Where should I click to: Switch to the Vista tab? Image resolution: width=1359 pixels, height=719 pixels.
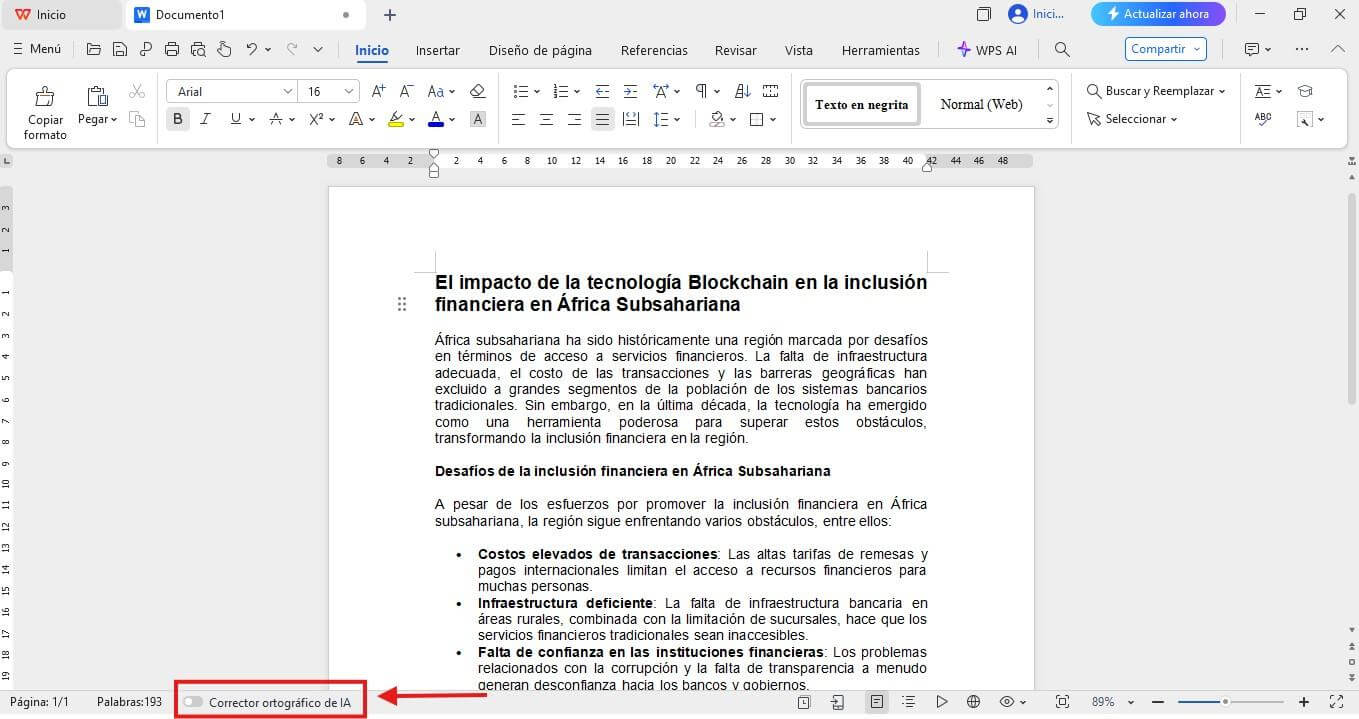coord(799,50)
